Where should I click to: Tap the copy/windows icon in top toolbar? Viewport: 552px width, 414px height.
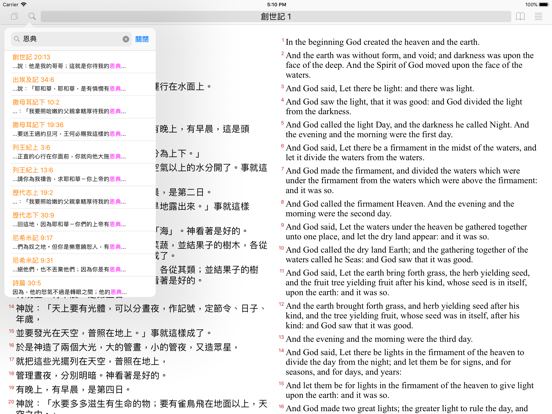pos(14,17)
